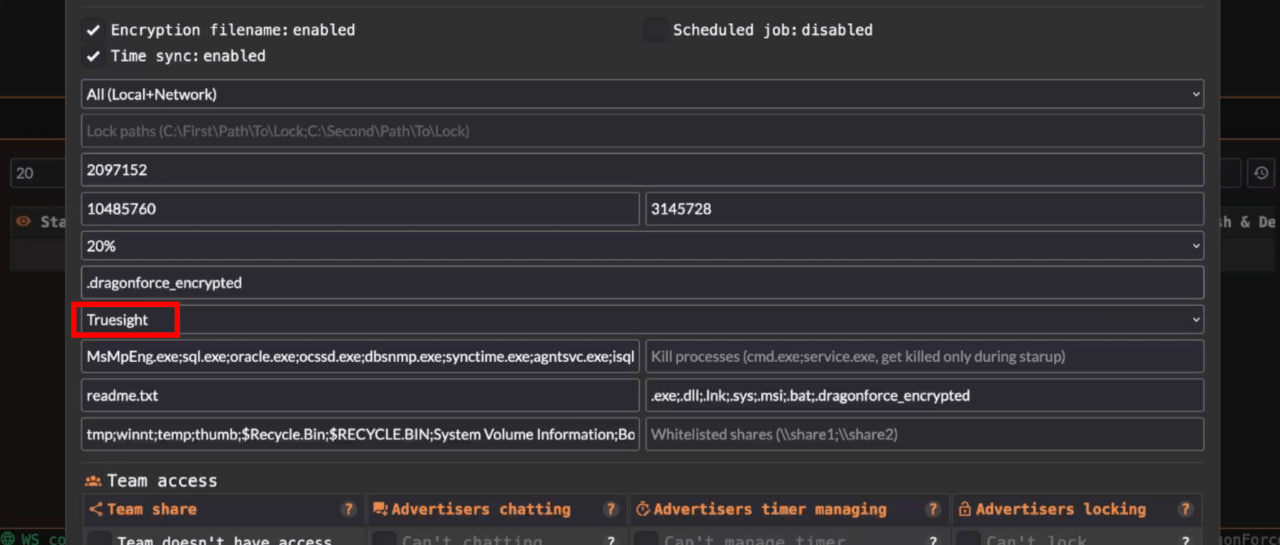
Task: Enable the Scheduled job checkbox
Action: pos(655,30)
